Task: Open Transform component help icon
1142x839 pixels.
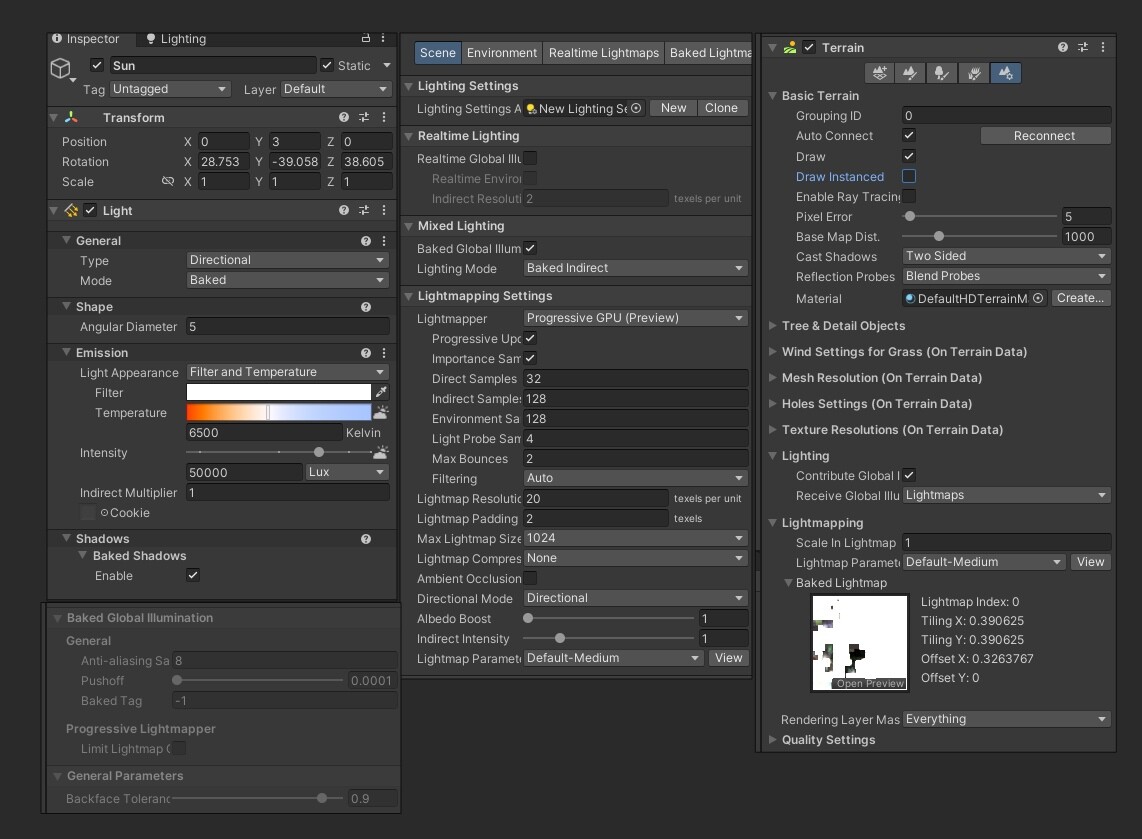Action: 344,117
